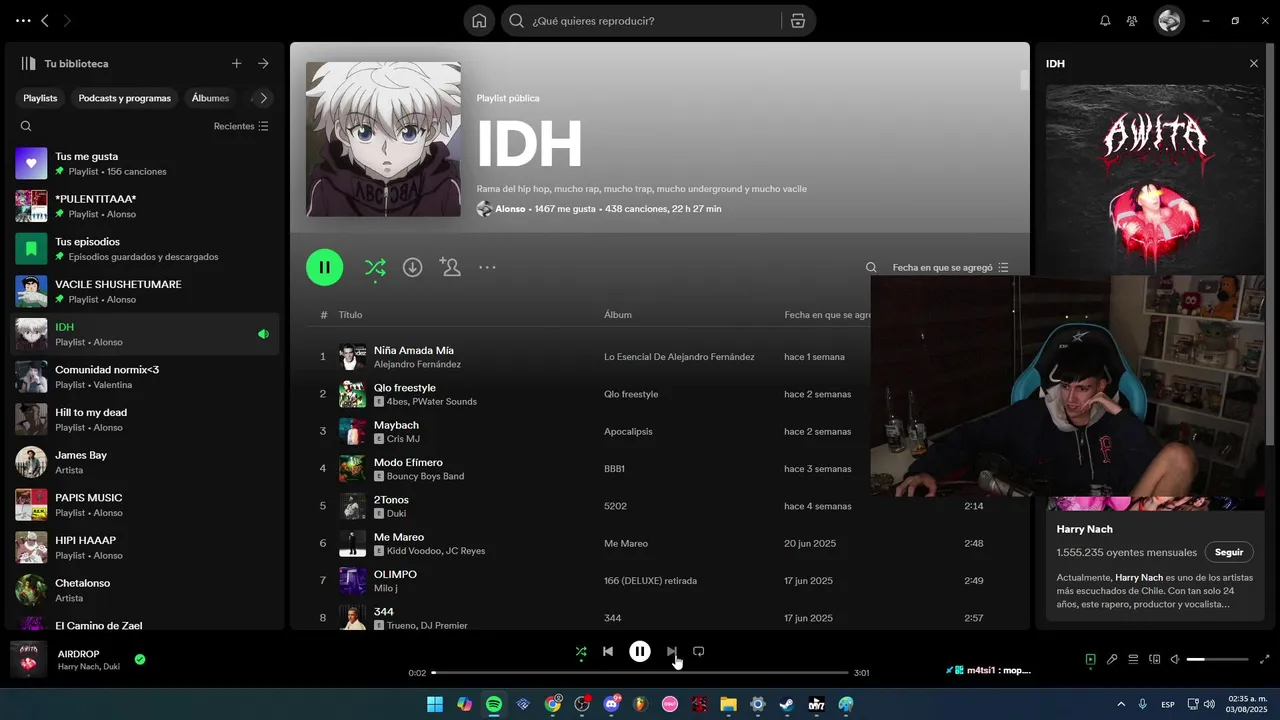Viewport: 1280px width, 720px height.
Task: Open the Recientes sort dropdown
Action: pyautogui.click(x=241, y=126)
